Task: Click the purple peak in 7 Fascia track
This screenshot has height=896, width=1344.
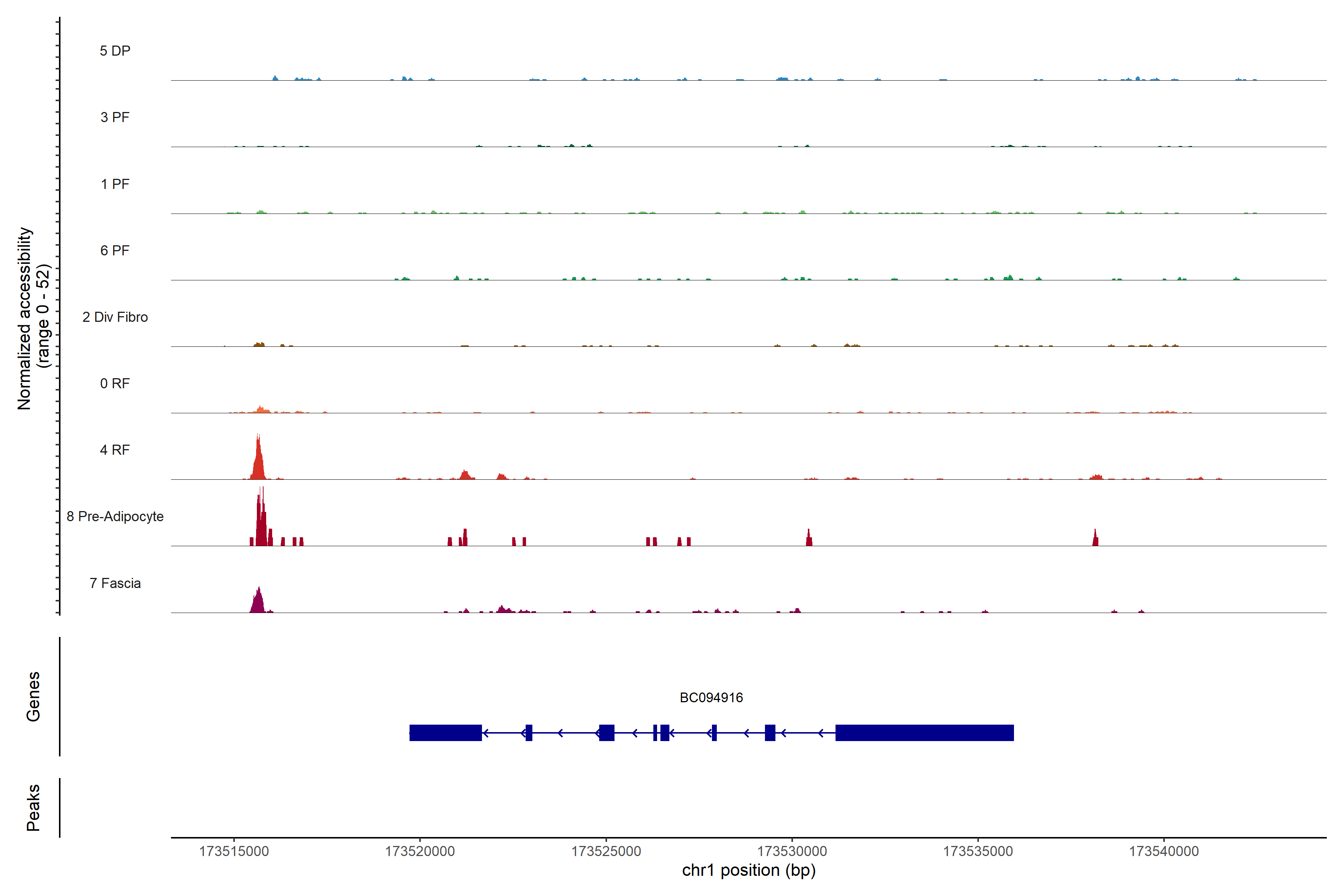Action: (x=258, y=602)
